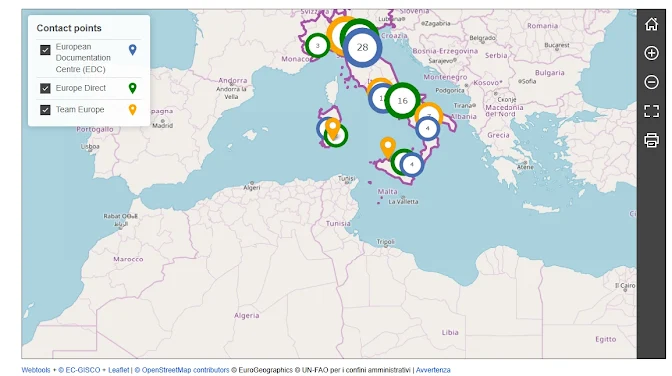Open blue cluster 4 near Puglia
The height and width of the screenshot is (376, 672).
pos(427,128)
